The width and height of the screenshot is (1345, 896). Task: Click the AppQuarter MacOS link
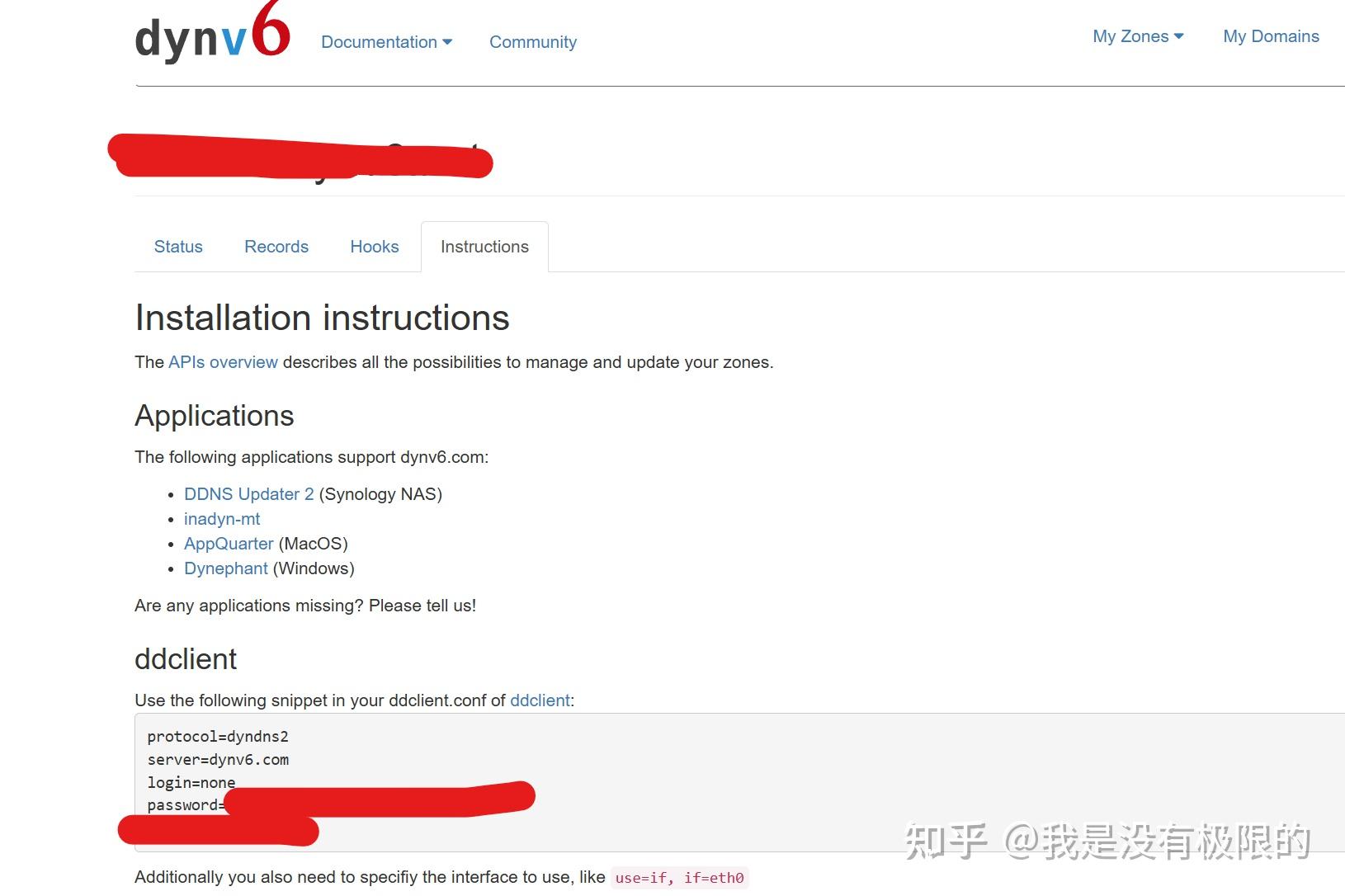coord(228,543)
